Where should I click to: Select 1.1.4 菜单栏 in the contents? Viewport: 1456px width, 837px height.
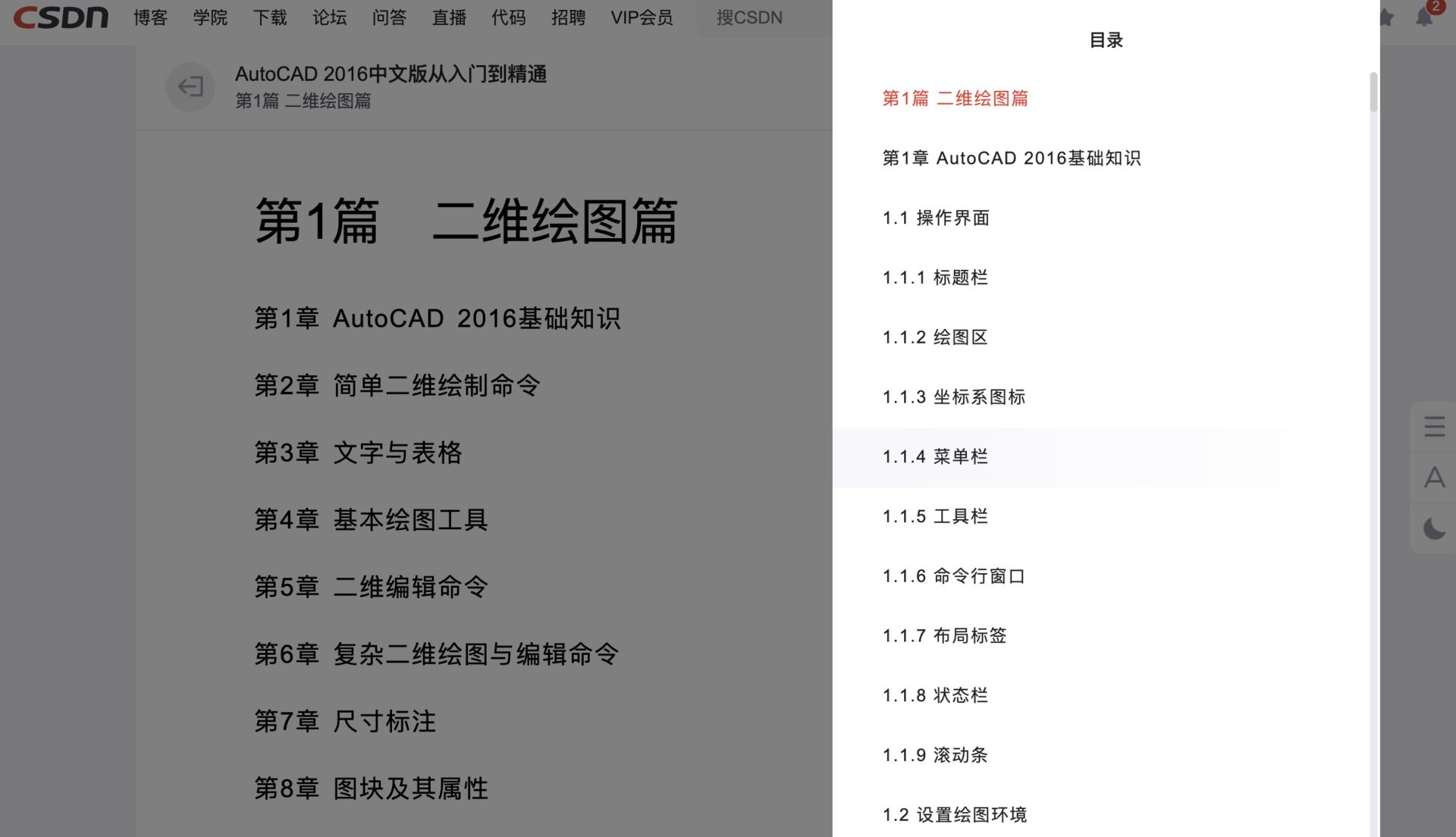935,456
